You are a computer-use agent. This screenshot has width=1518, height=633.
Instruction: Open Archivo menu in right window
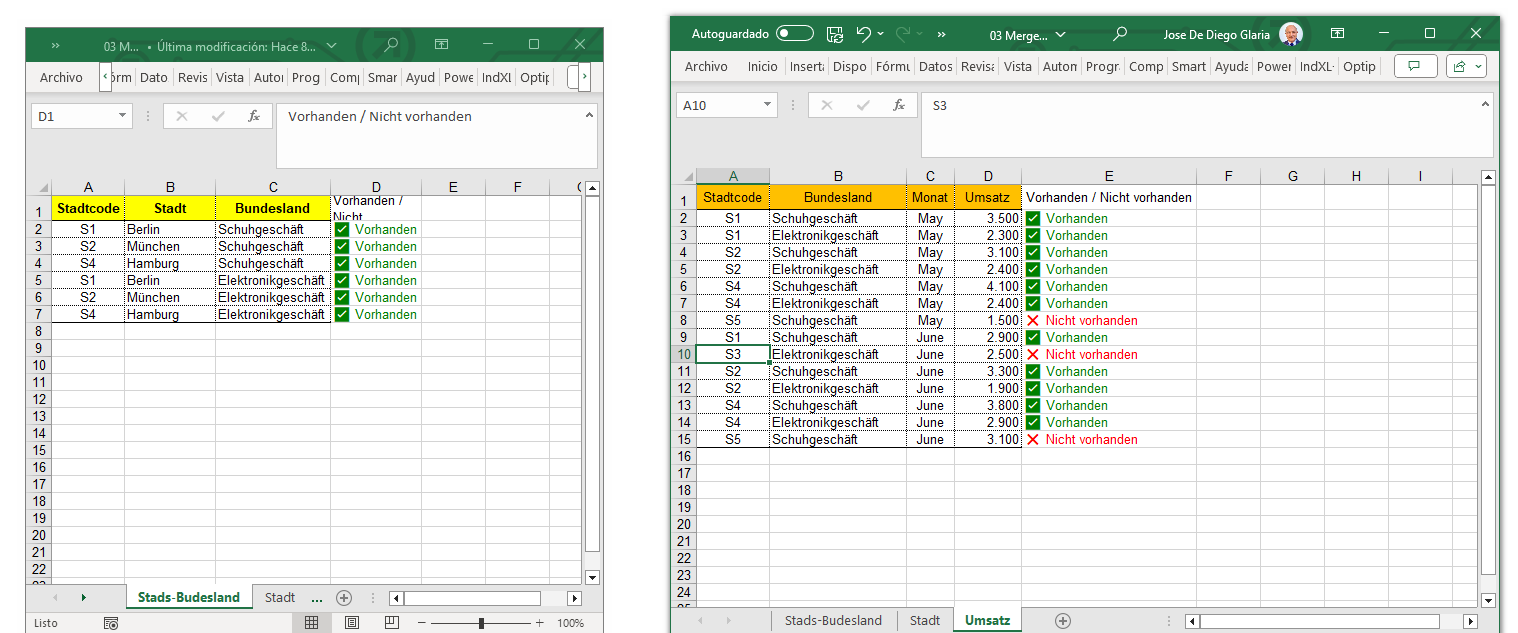tap(706, 66)
